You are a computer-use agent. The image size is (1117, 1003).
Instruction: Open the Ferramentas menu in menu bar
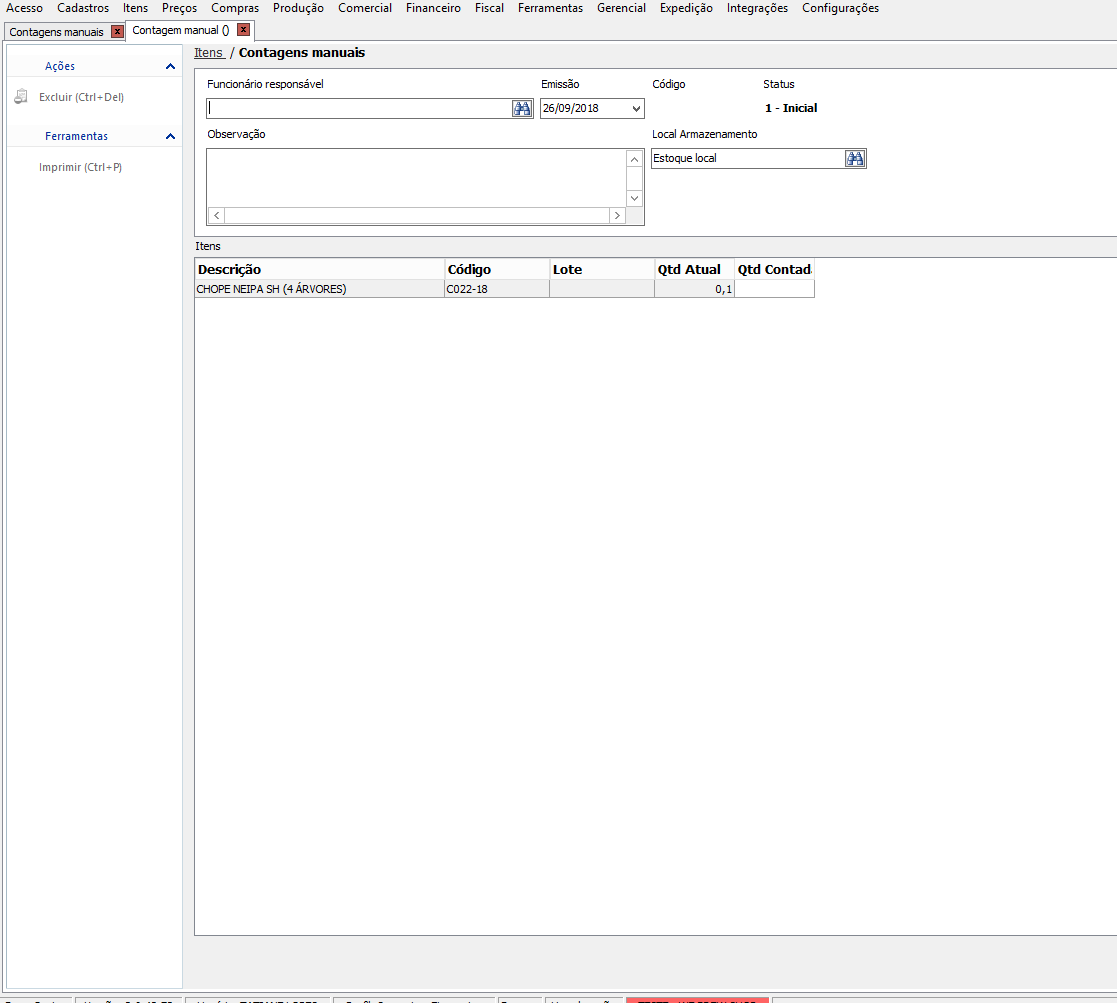coord(550,8)
